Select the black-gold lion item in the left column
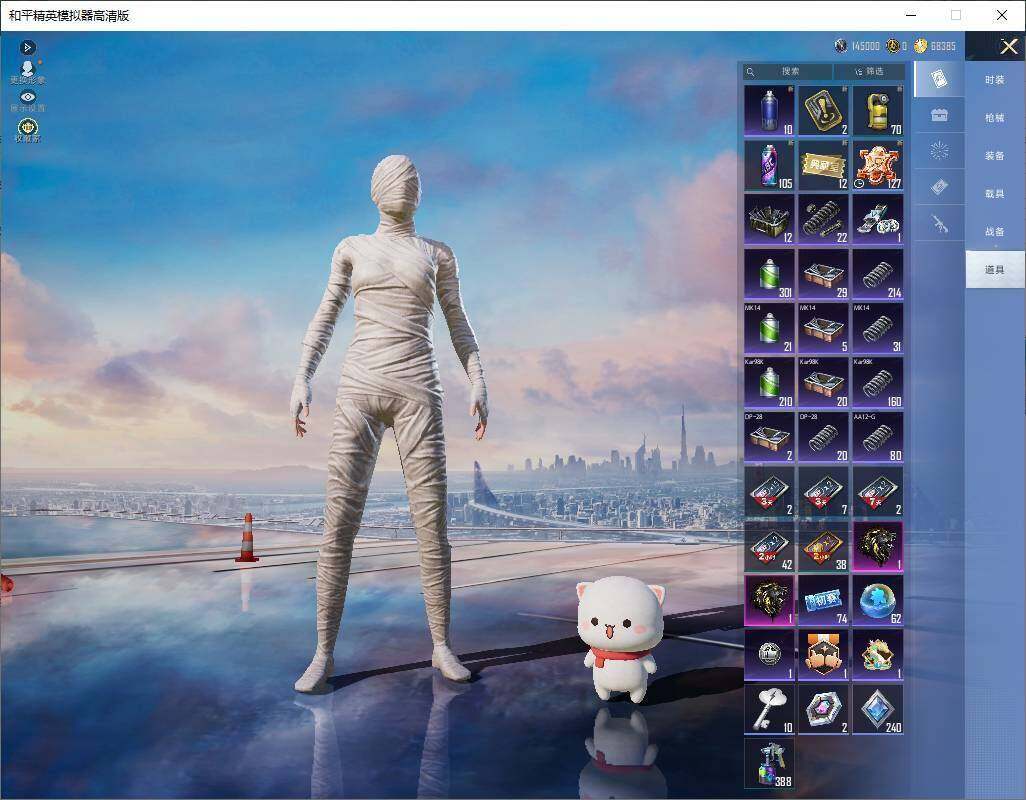1026x800 pixels. coord(770,600)
